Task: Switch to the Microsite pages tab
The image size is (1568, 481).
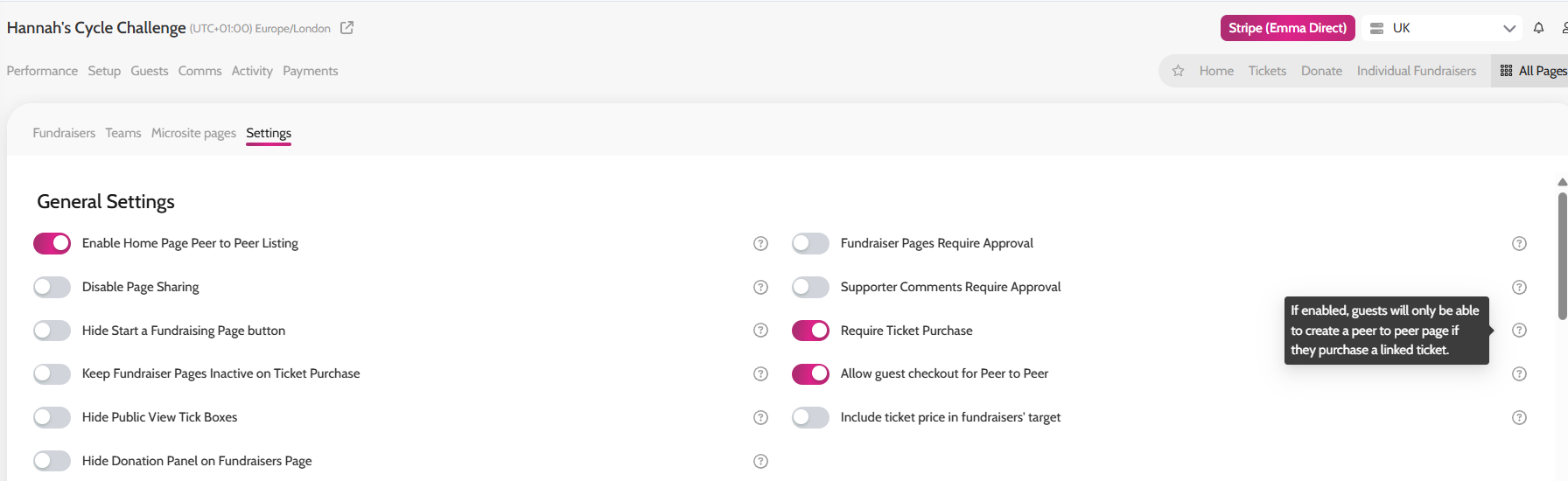Action: pos(193,133)
